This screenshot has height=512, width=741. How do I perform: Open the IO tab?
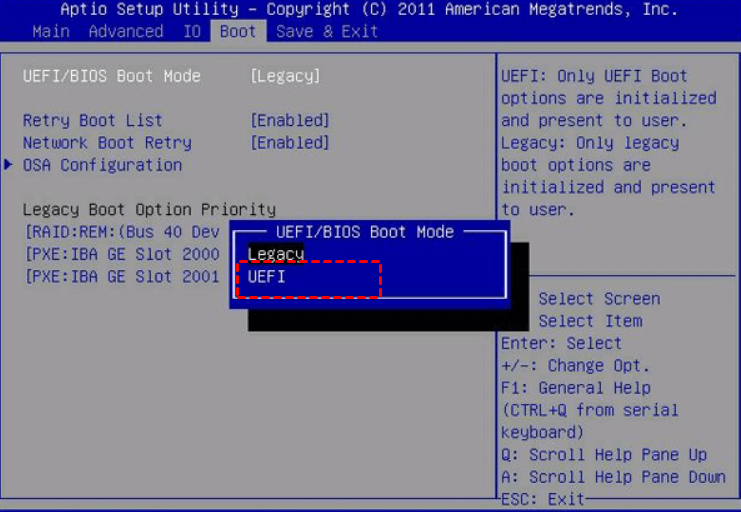(192, 32)
